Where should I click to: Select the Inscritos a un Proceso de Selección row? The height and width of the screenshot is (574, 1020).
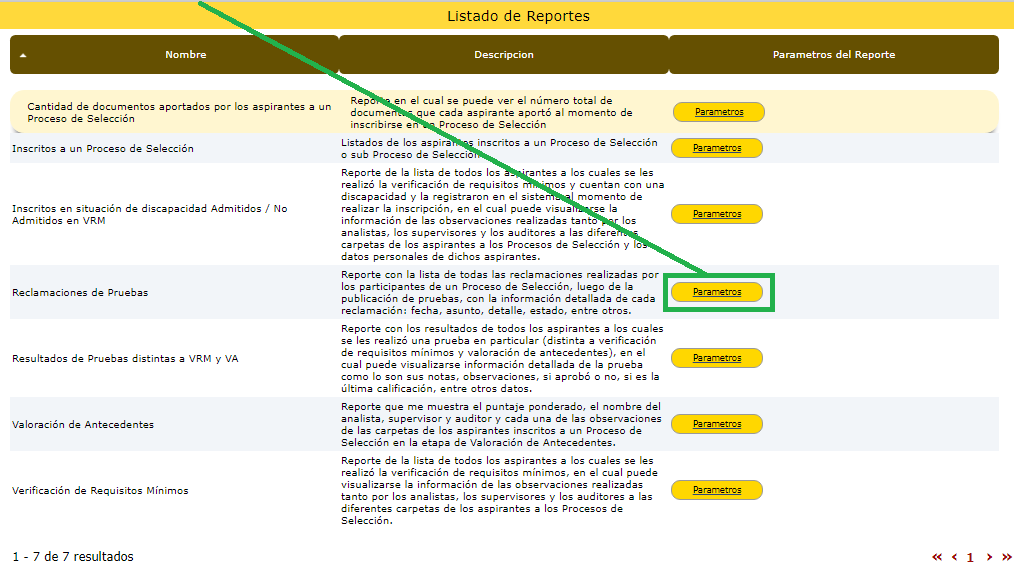[x=102, y=149]
